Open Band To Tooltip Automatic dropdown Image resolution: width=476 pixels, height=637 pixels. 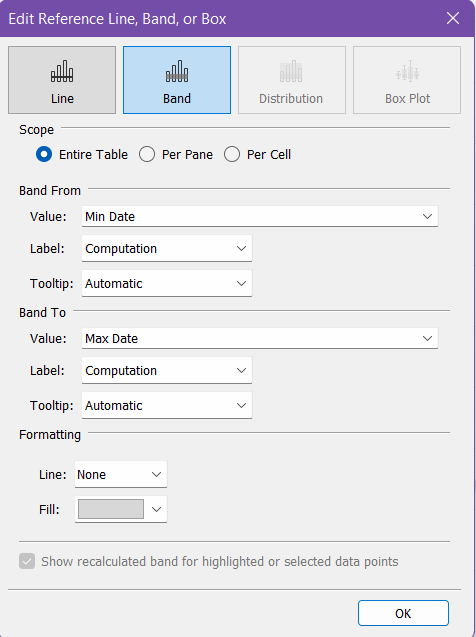[x=167, y=405]
